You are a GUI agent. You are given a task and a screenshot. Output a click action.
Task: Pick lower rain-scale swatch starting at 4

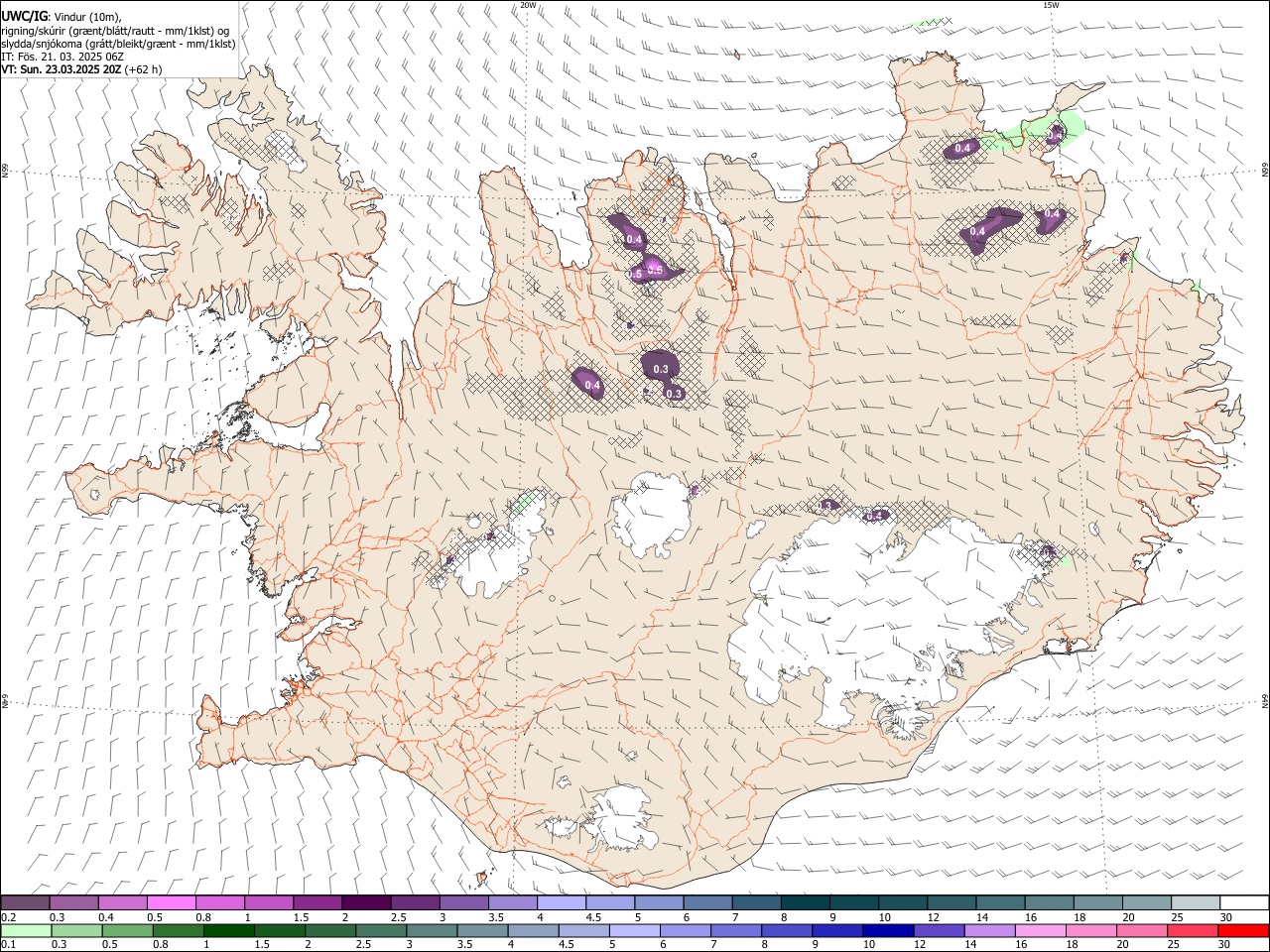(x=532, y=931)
